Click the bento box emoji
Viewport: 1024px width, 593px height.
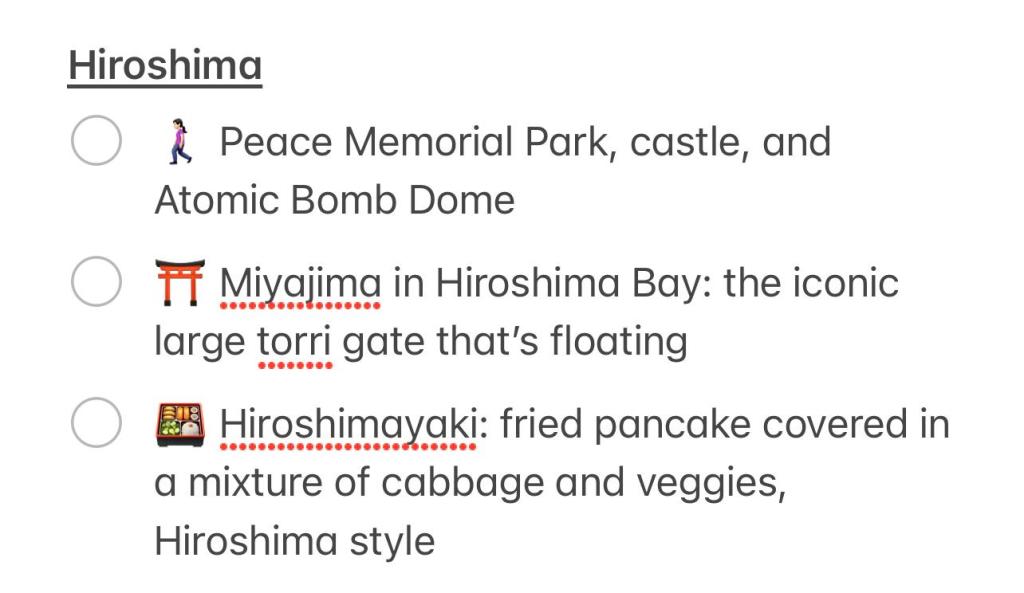coord(181,425)
